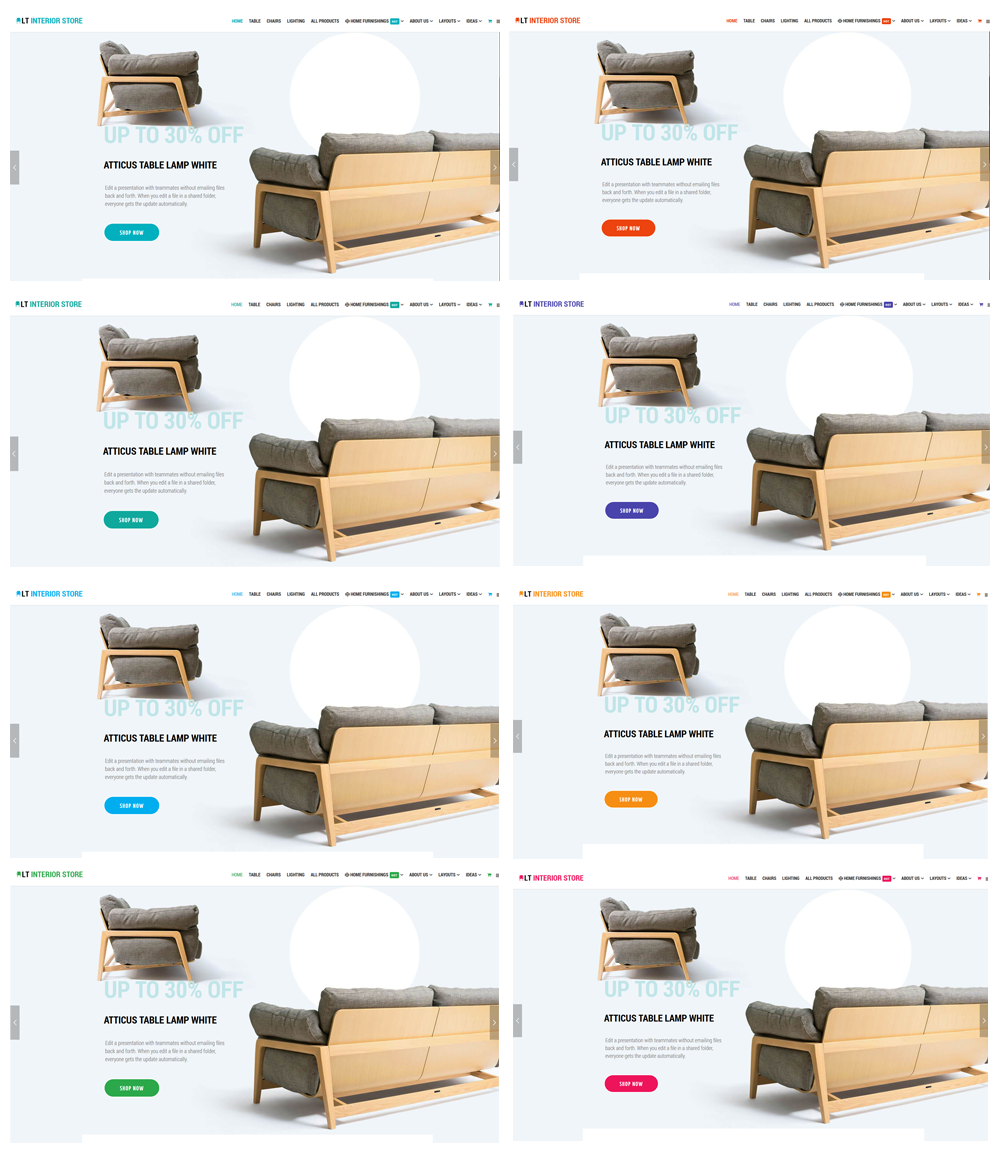The image size is (1000, 1159).
Task: Expand About Us dropdown in purple theme
Action: pos(913,305)
